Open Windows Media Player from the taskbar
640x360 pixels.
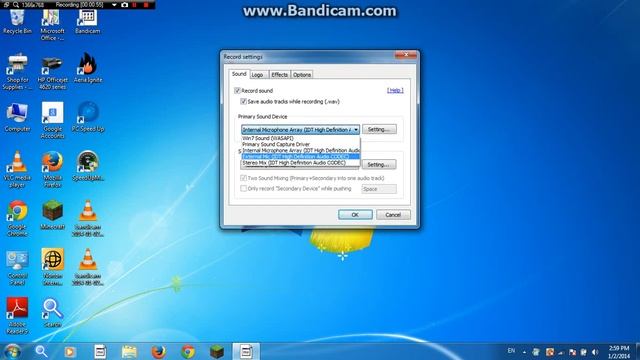(70, 351)
